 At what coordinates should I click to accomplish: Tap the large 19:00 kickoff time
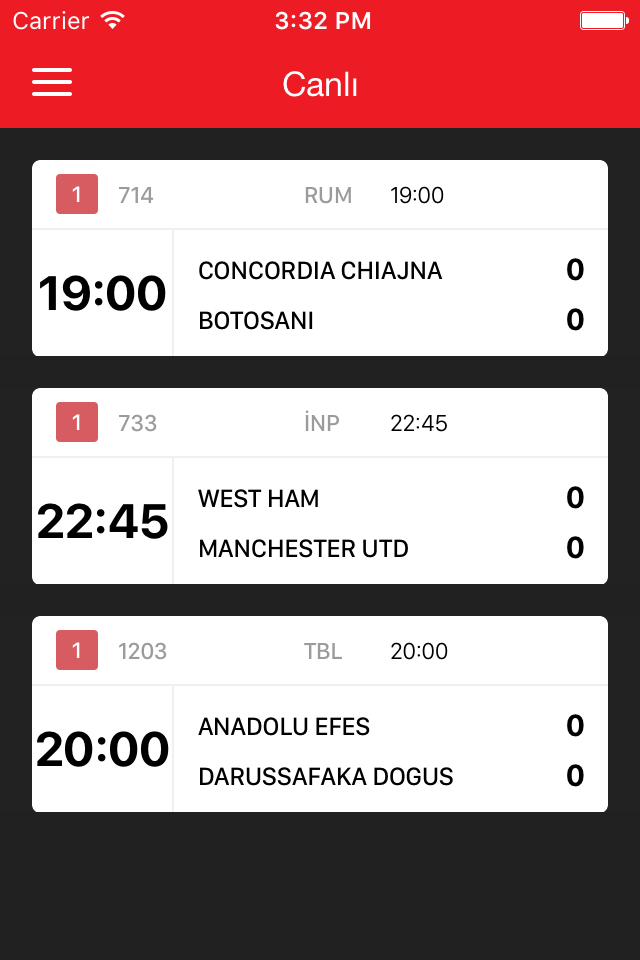coord(102,294)
